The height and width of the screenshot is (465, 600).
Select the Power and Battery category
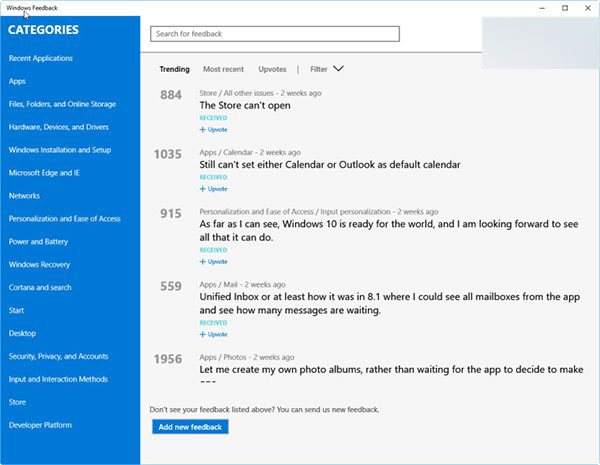click(38, 242)
